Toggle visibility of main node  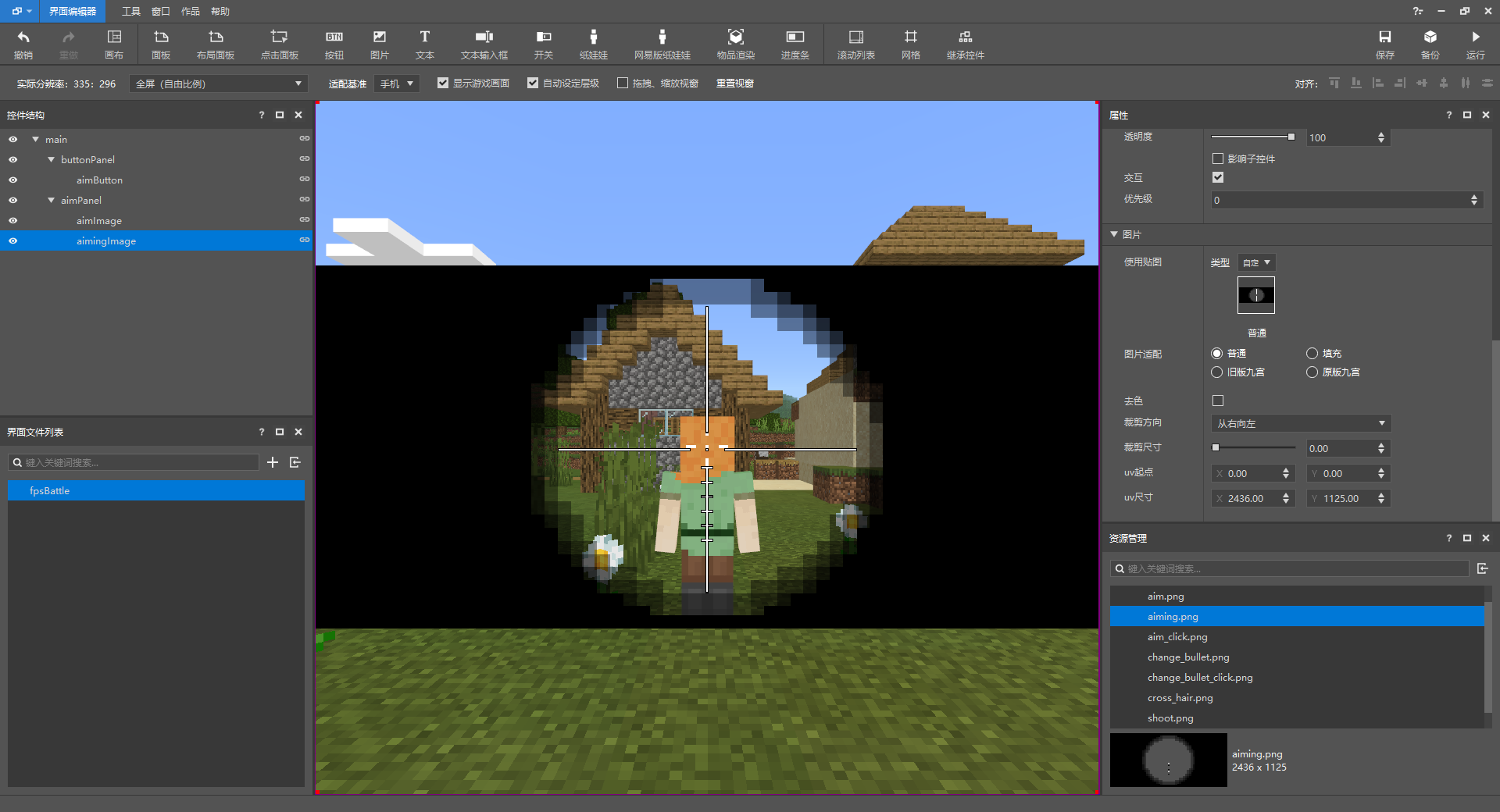(13, 139)
